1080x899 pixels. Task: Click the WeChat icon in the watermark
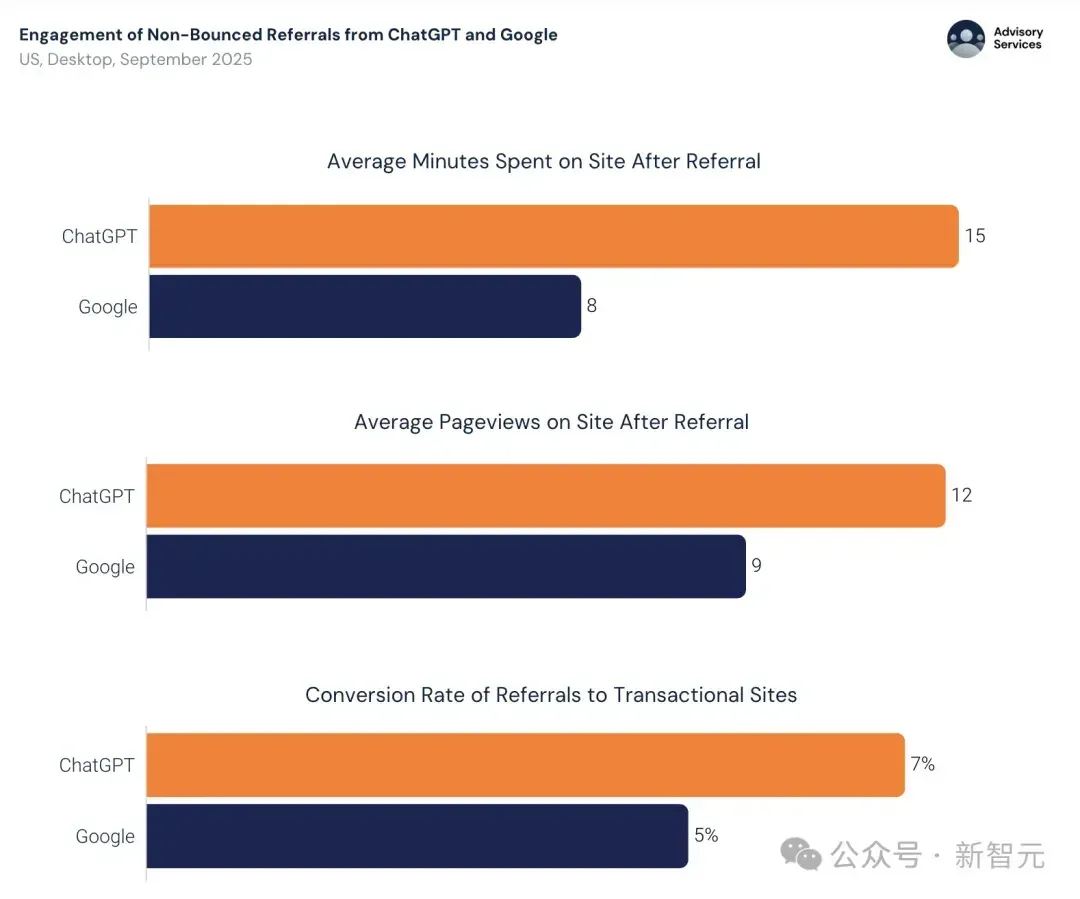coord(800,854)
